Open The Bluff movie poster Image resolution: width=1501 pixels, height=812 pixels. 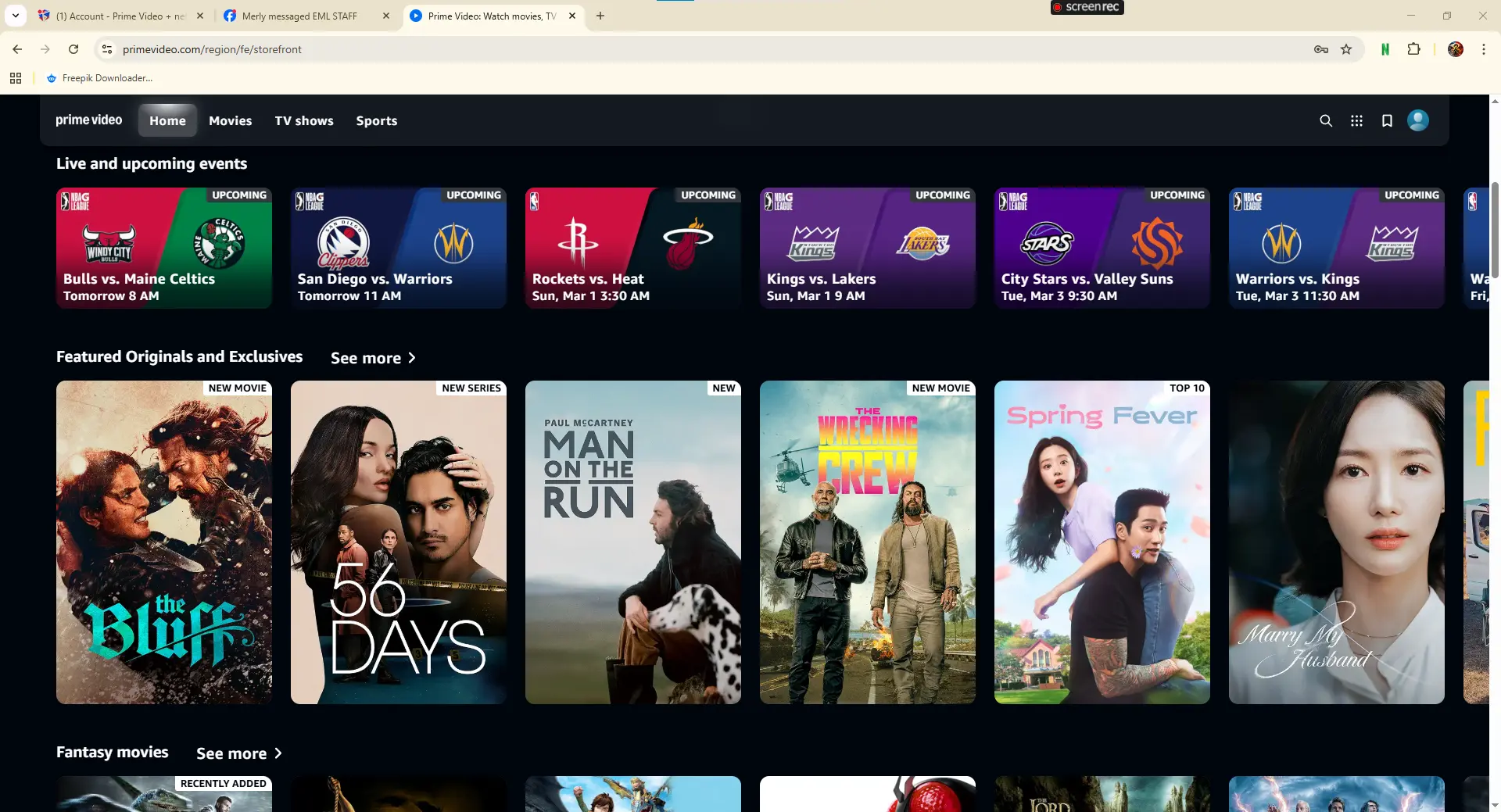pos(164,542)
